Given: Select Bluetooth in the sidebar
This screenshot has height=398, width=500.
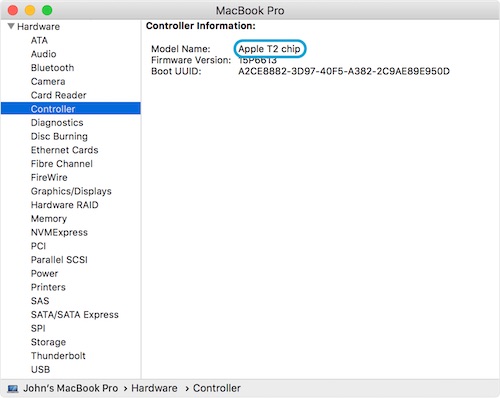Looking at the screenshot, I should tap(52, 68).
